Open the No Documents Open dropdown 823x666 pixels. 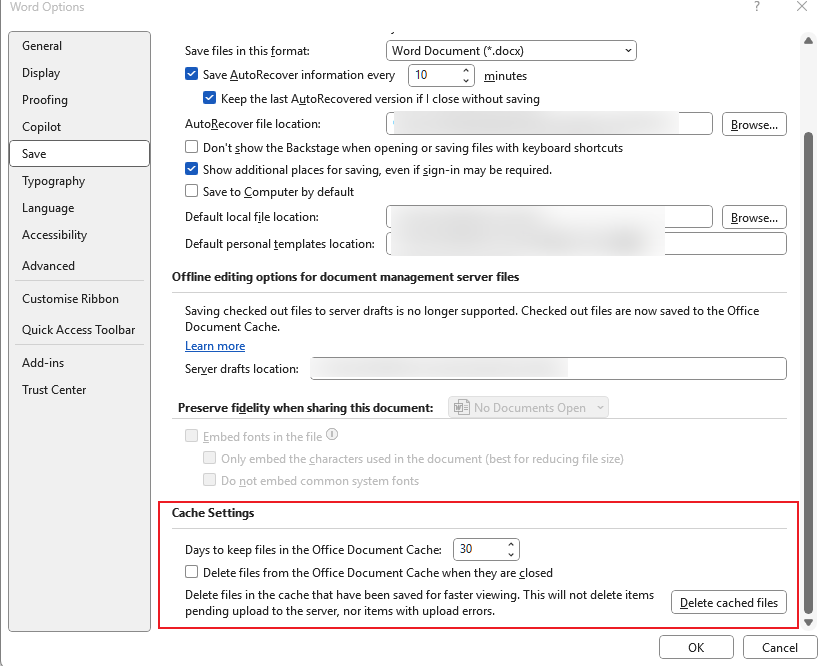coord(530,407)
